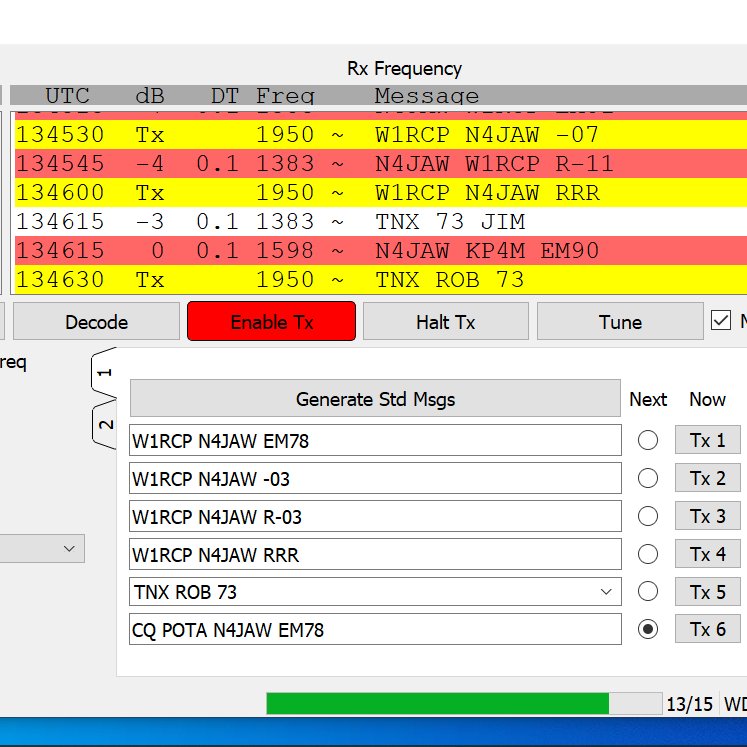
Task: Click the 13/15 status bar counter
Action: (x=689, y=704)
